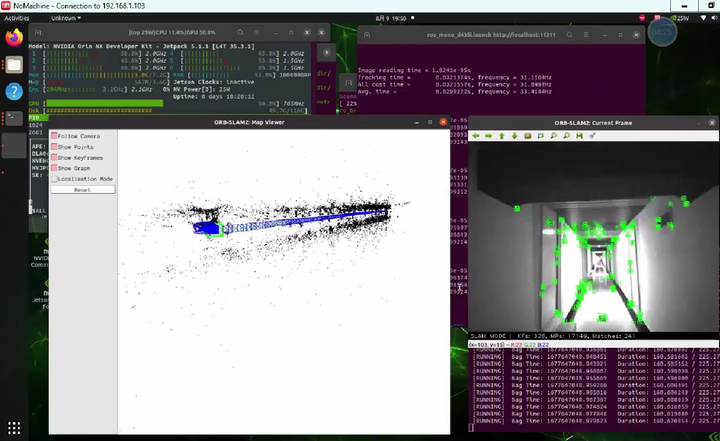
Task: Click the fit-to-window icon in Current Frame toolbar
Action: click(x=540, y=136)
